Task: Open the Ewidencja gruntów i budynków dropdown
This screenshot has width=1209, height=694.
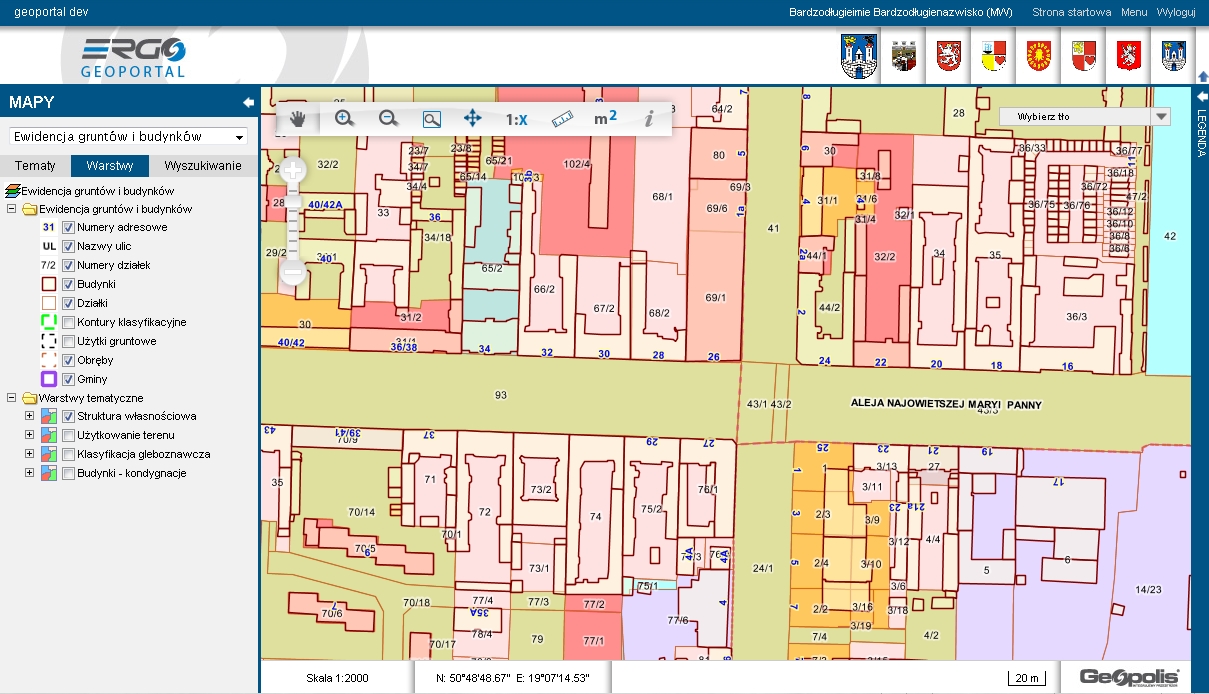Action: [x=128, y=136]
